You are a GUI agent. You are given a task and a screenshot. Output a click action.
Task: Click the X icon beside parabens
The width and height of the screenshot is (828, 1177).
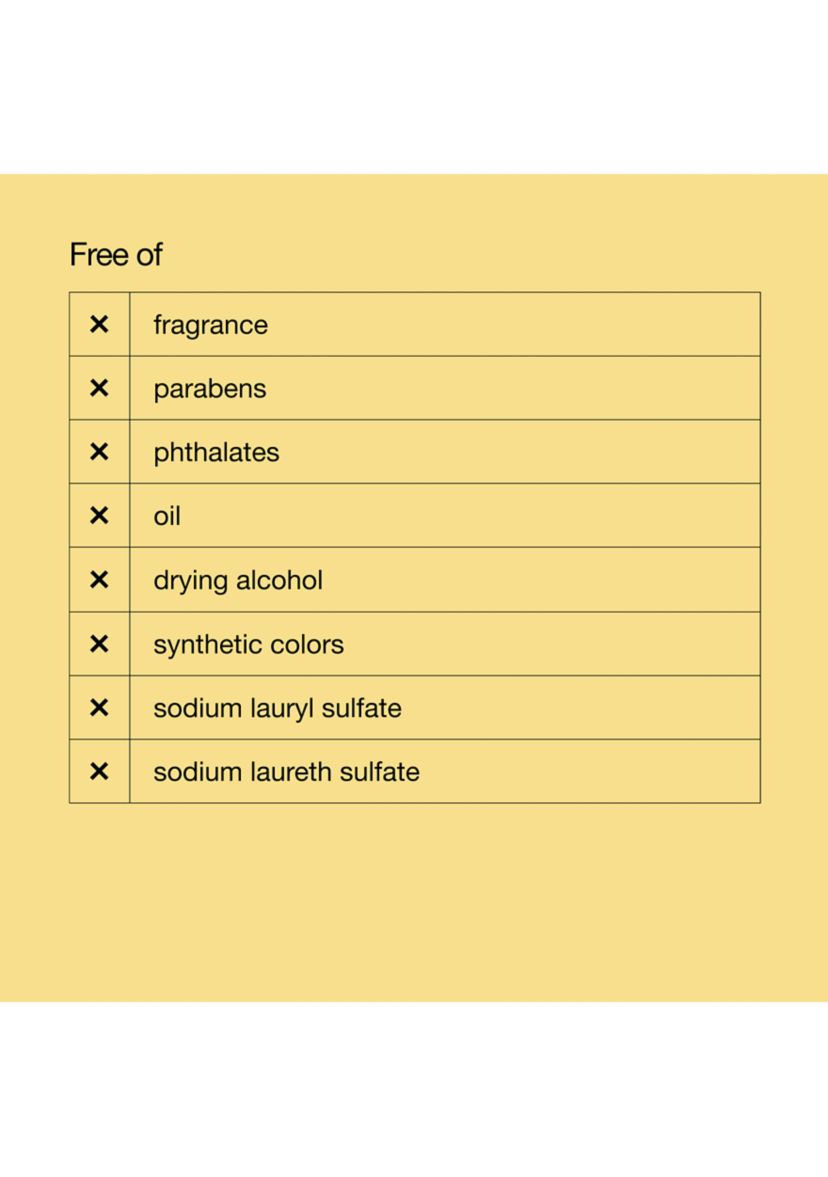coord(99,388)
